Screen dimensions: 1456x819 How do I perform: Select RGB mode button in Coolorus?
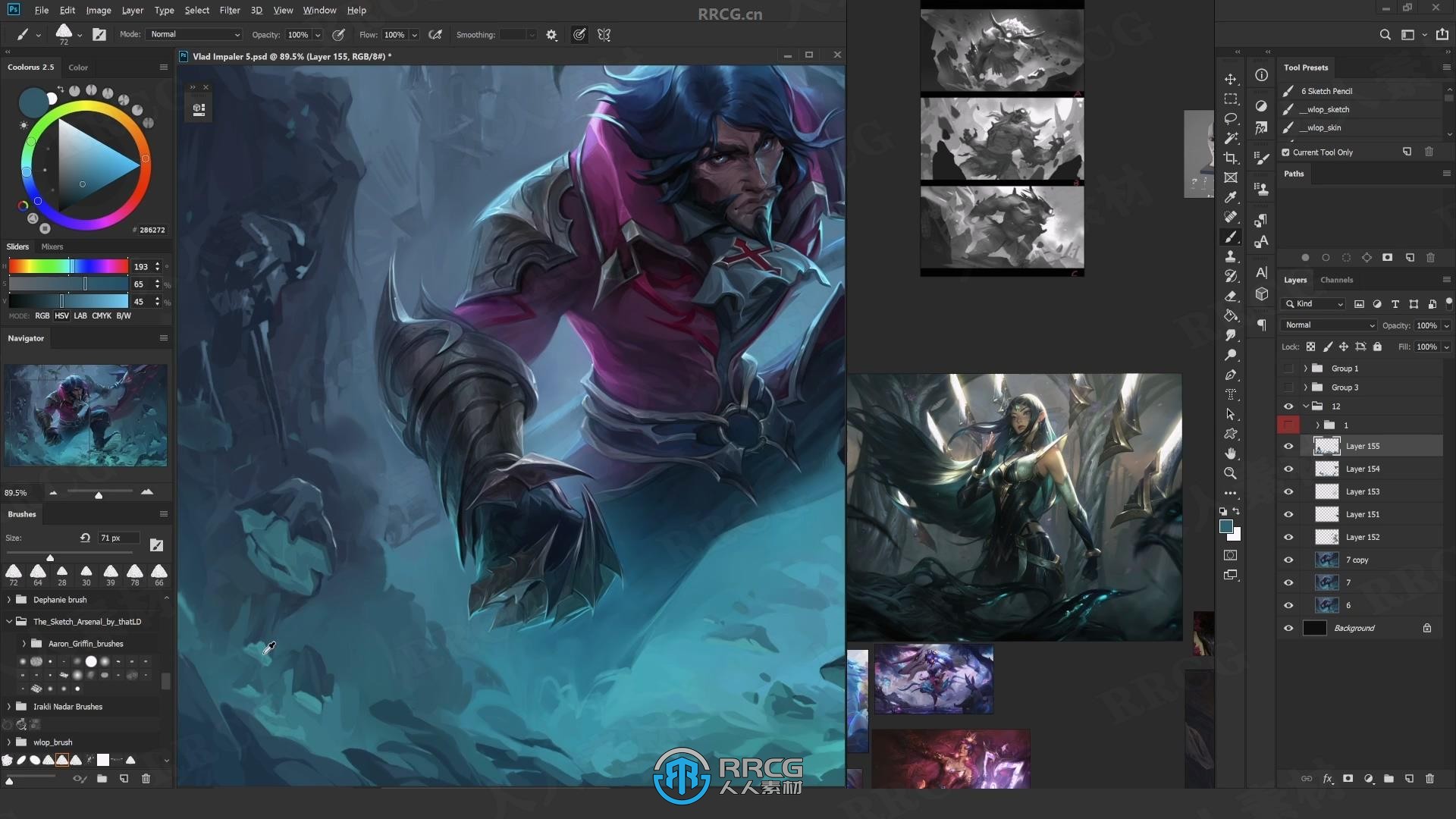tap(42, 316)
